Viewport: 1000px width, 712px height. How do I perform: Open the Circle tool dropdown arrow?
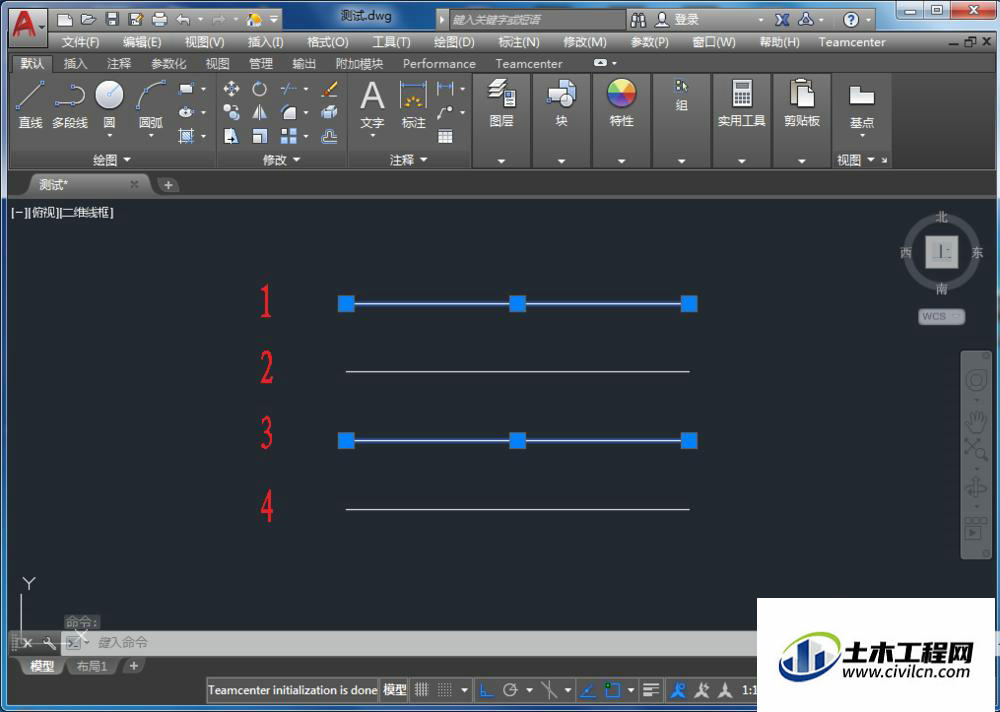109,135
